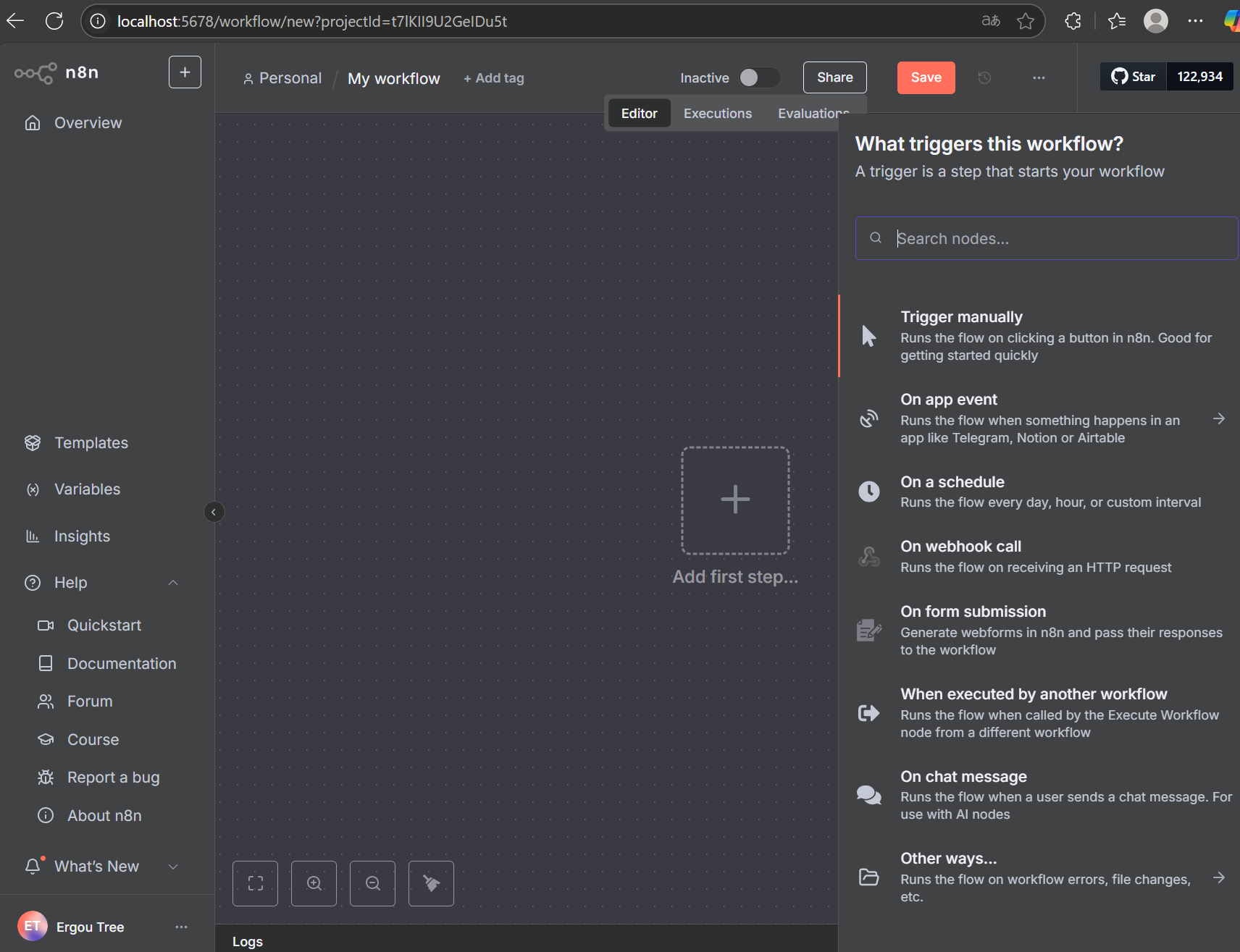Click the Share button
1240x952 pixels.
tap(834, 77)
